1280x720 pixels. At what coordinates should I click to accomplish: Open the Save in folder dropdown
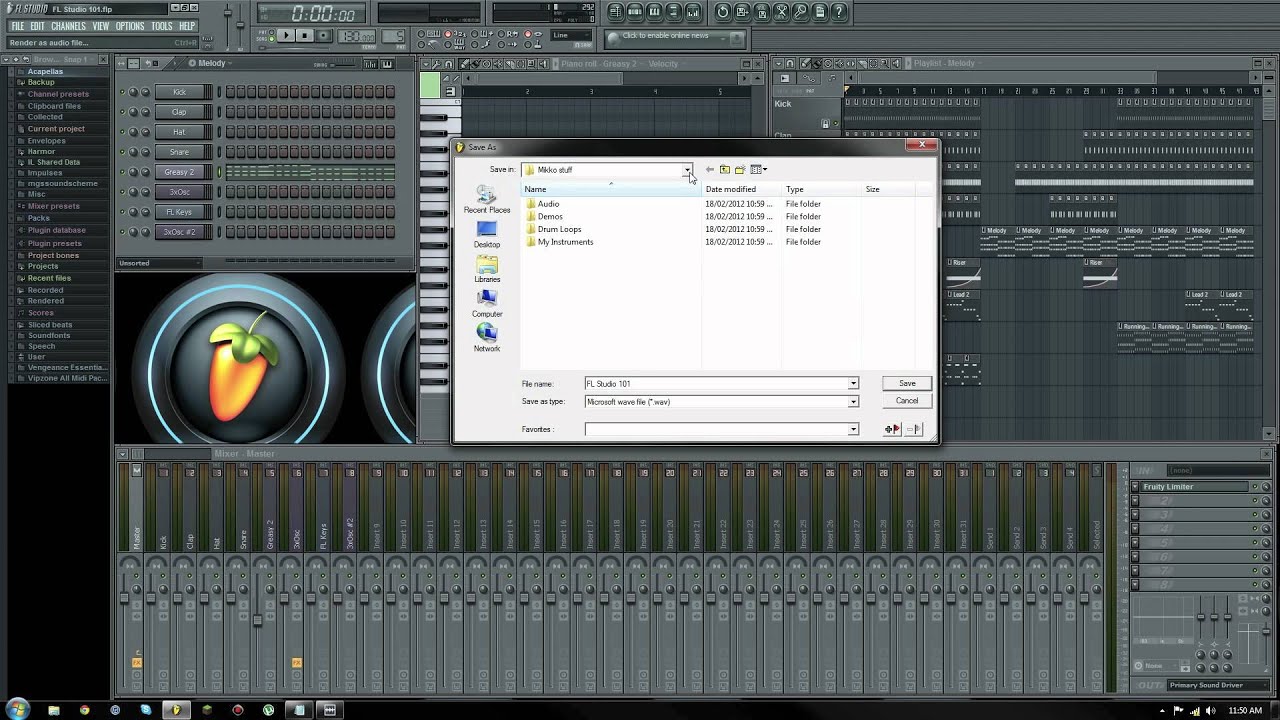click(x=687, y=170)
